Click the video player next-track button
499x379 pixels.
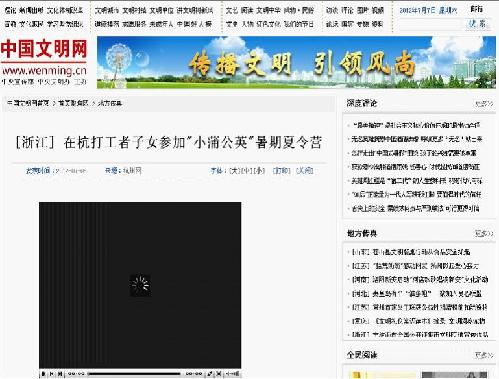click(60, 374)
